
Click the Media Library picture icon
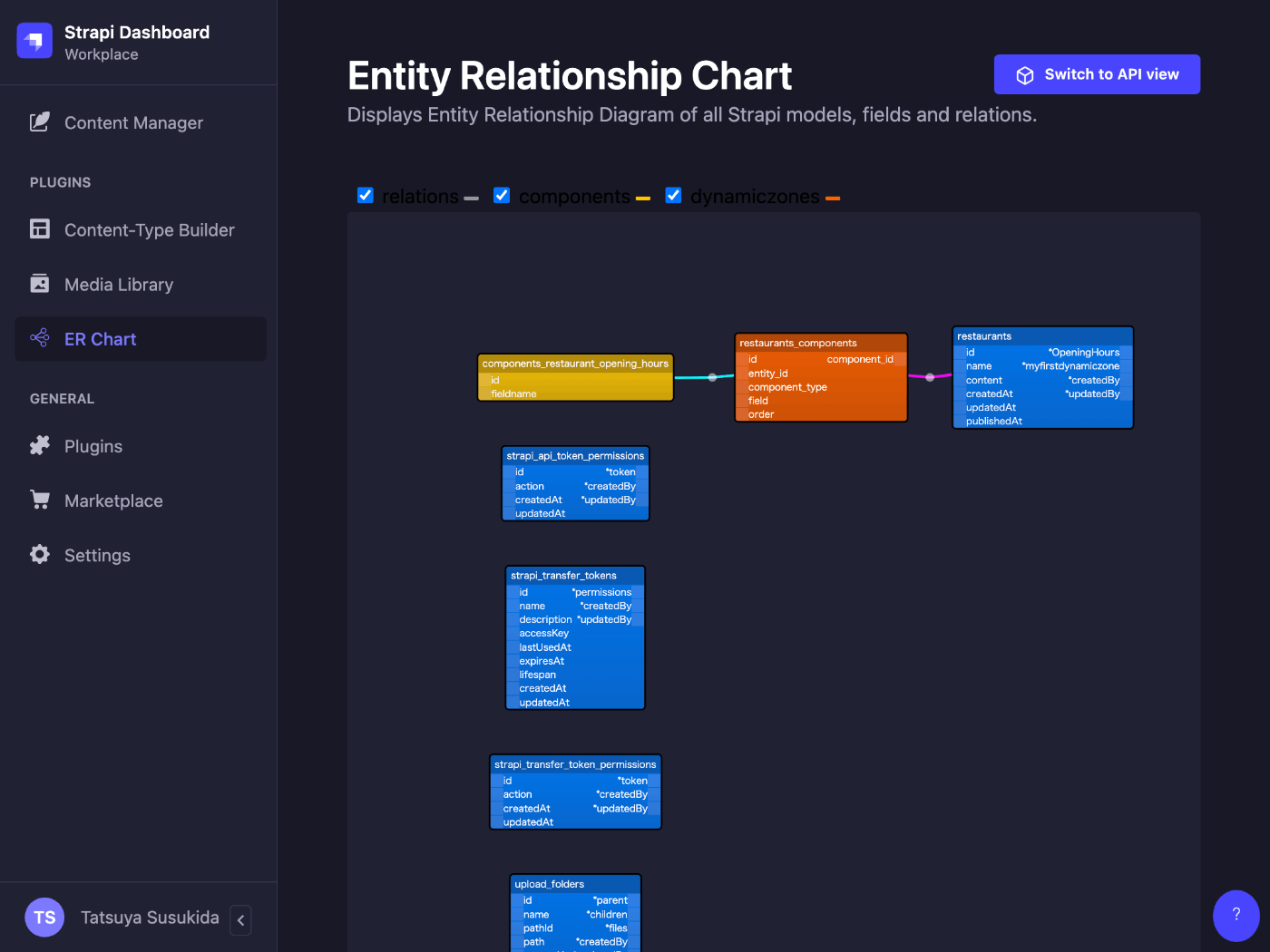click(40, 284)
